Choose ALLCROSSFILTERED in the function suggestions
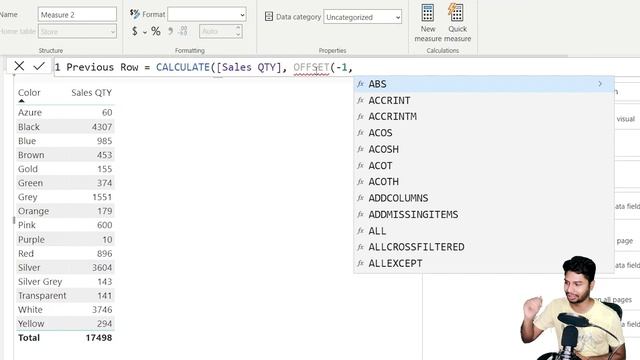Image resolution: width=640 pixels, height=360 pixels. tap(484, 247)
